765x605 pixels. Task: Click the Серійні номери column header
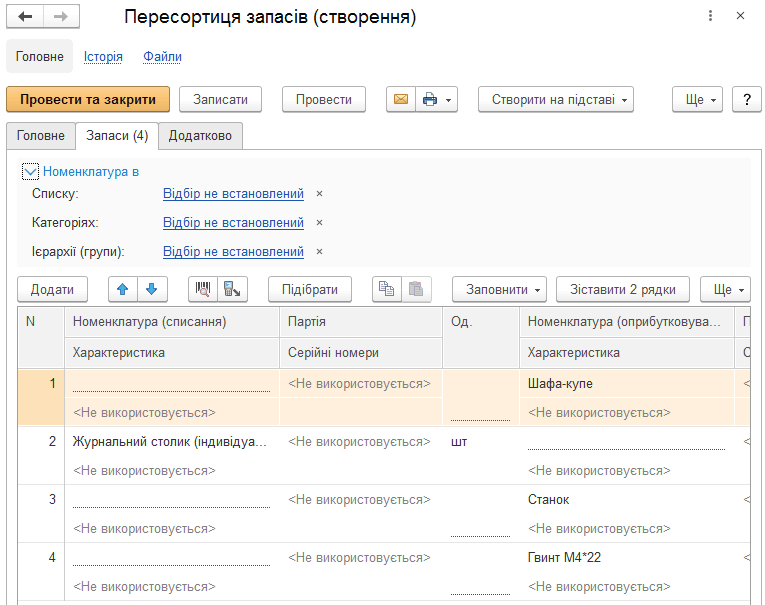pyautogui.click(x=361, y=352)
